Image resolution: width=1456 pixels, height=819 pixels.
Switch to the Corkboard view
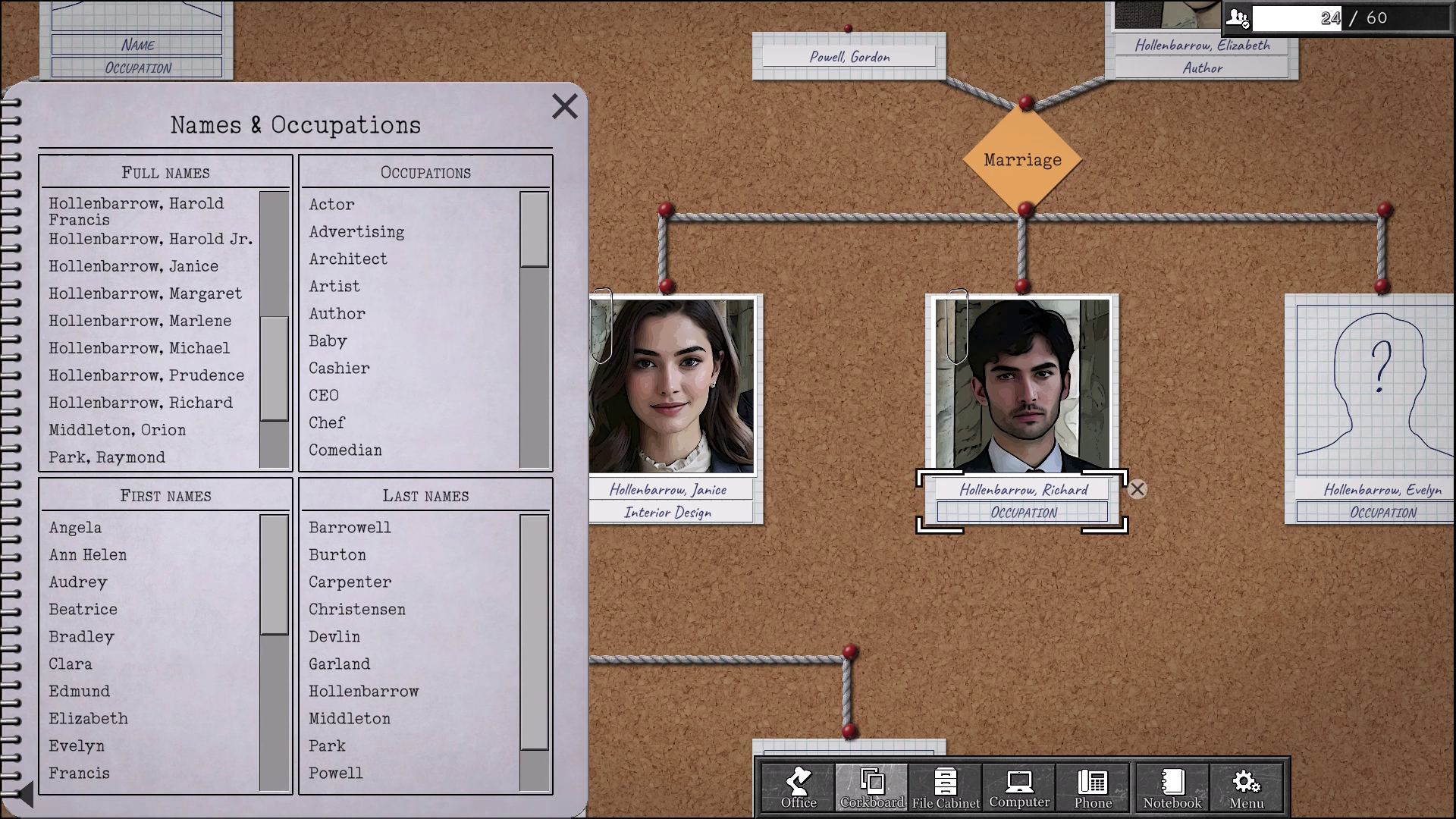pos(872,787)
